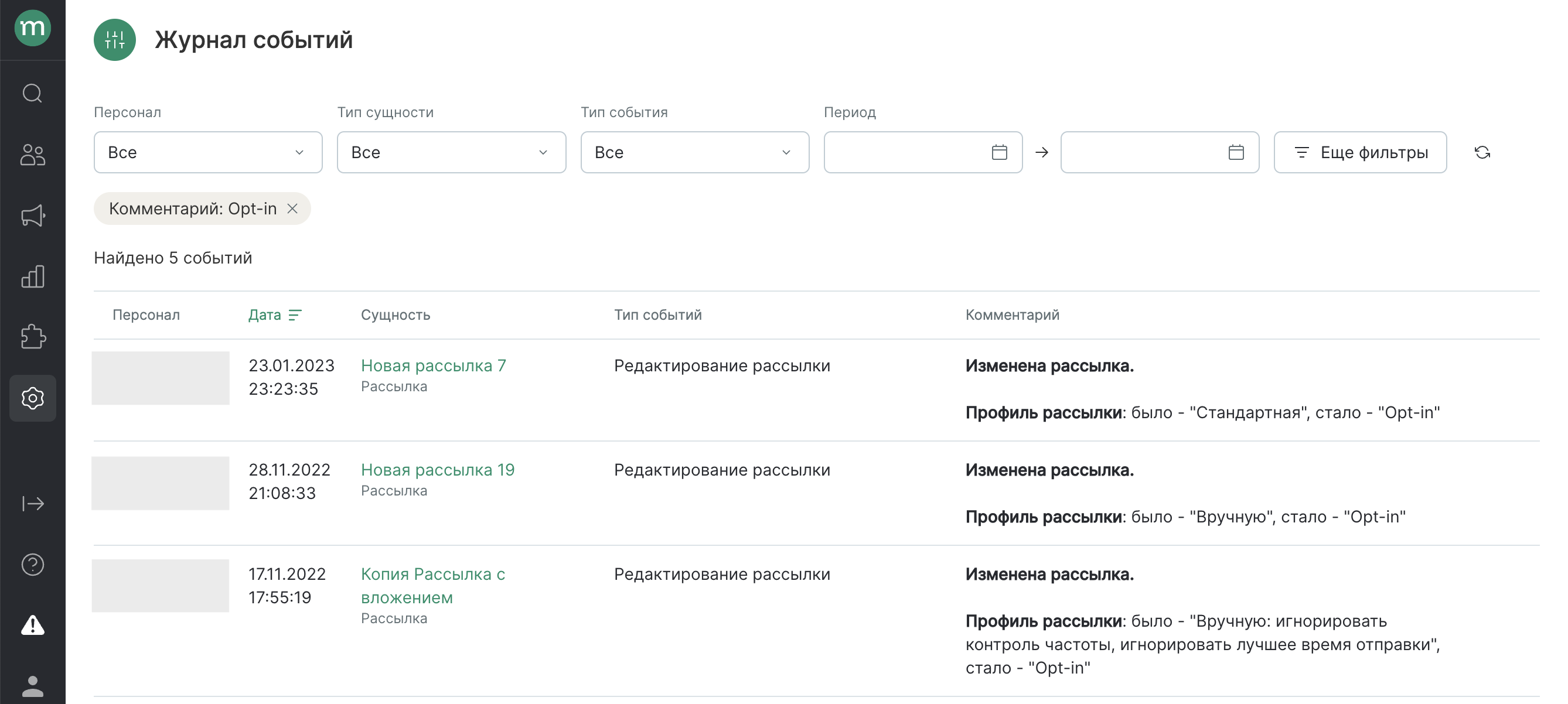The image size is (1568, 704).
Task: Click the date 28.11.2022 21:08:33
Action: [289, 481]
